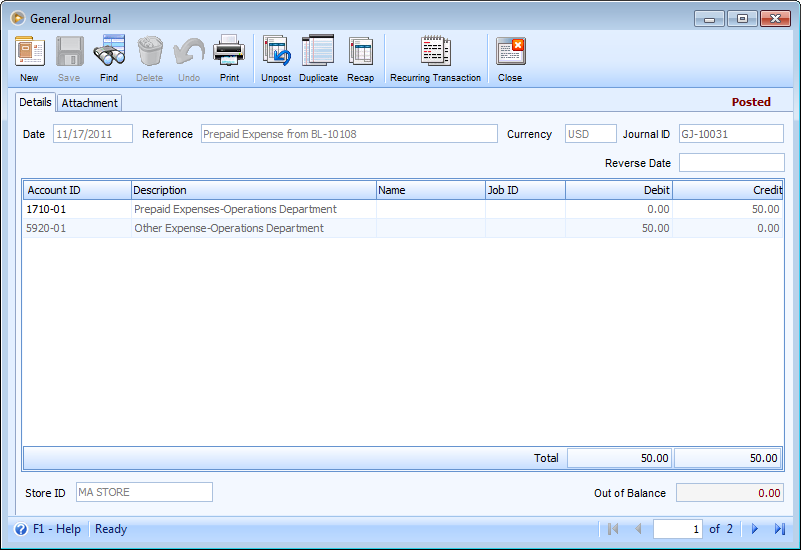
Task: Click the record number field showing 1
Action: point(677,529)
